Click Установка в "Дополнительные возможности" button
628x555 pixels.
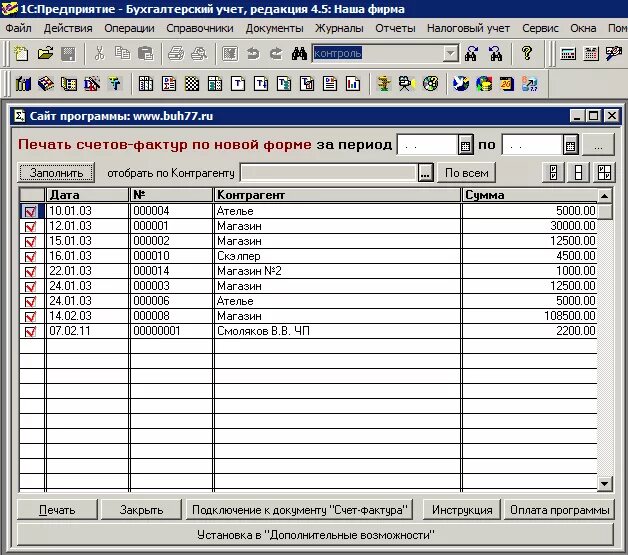pyautogui.click(x=315, y=535)
